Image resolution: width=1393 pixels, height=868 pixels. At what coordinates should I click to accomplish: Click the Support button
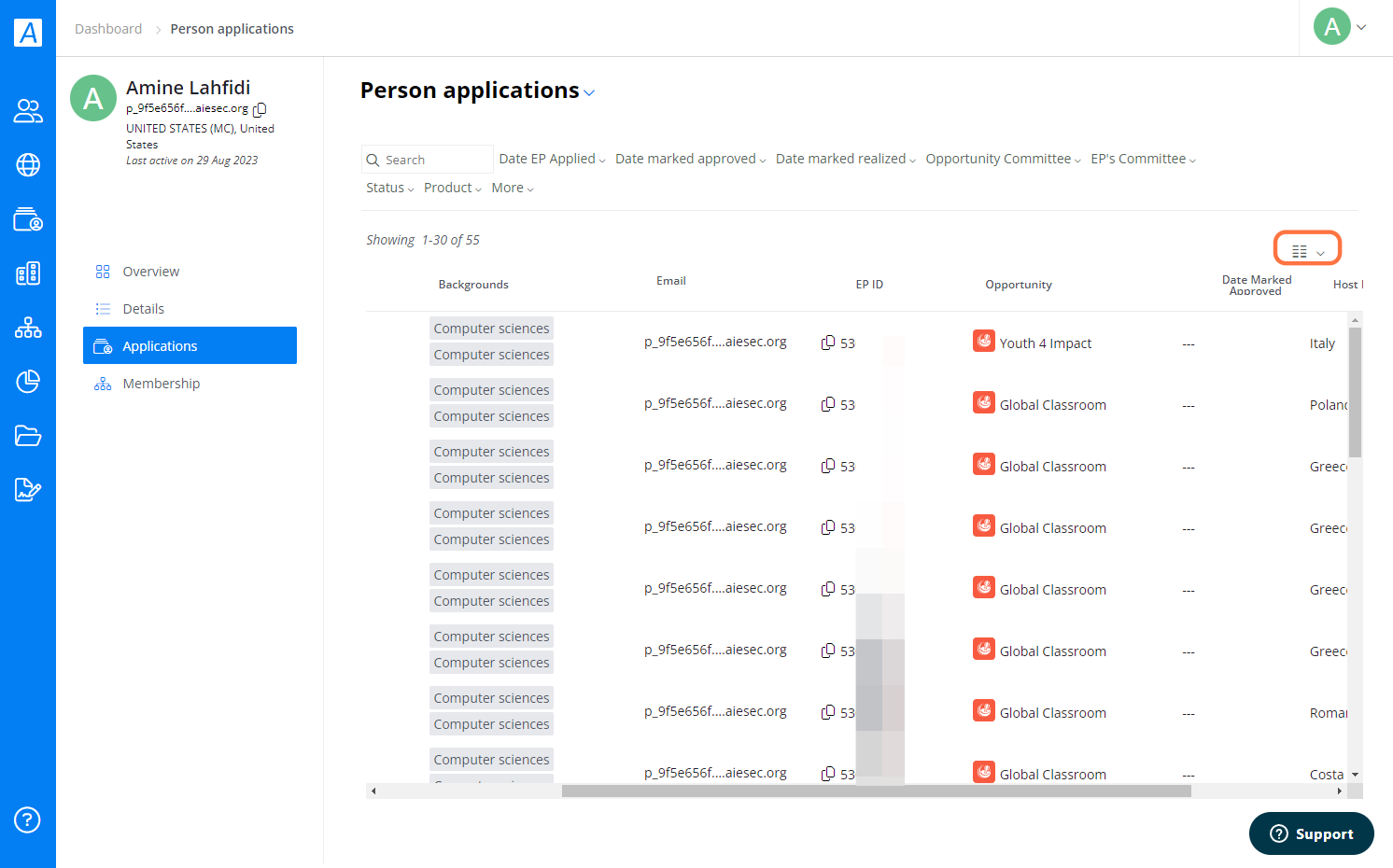tap(1311, 833)
